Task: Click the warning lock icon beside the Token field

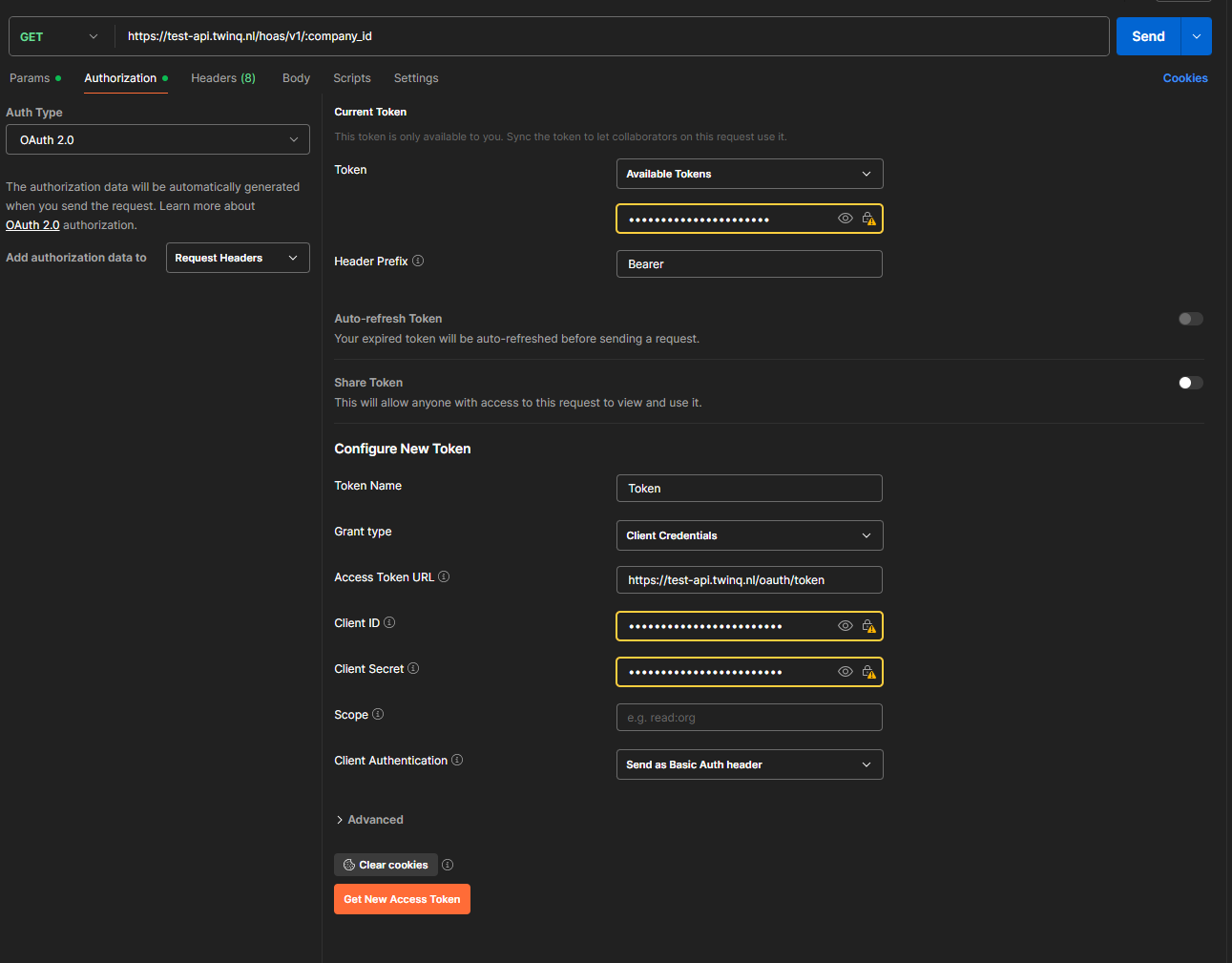Action: coord(869,219)
